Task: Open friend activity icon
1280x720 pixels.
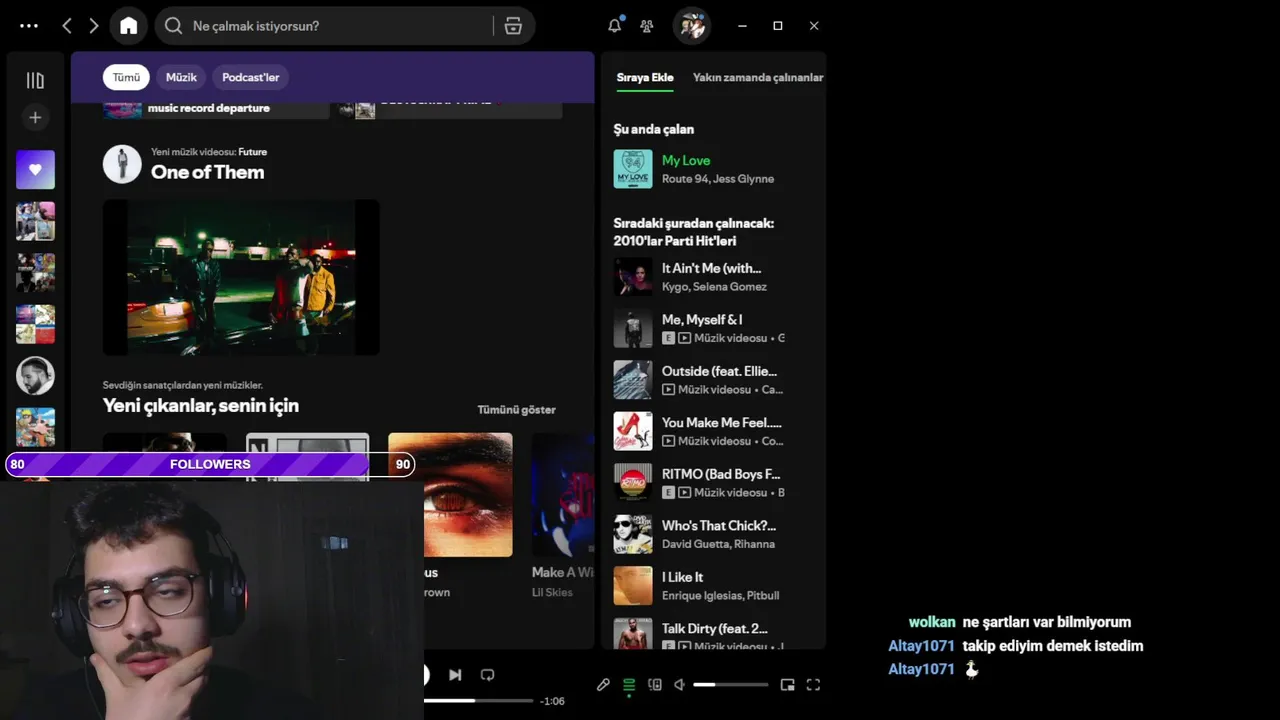Action: click(x=647, y=26)
